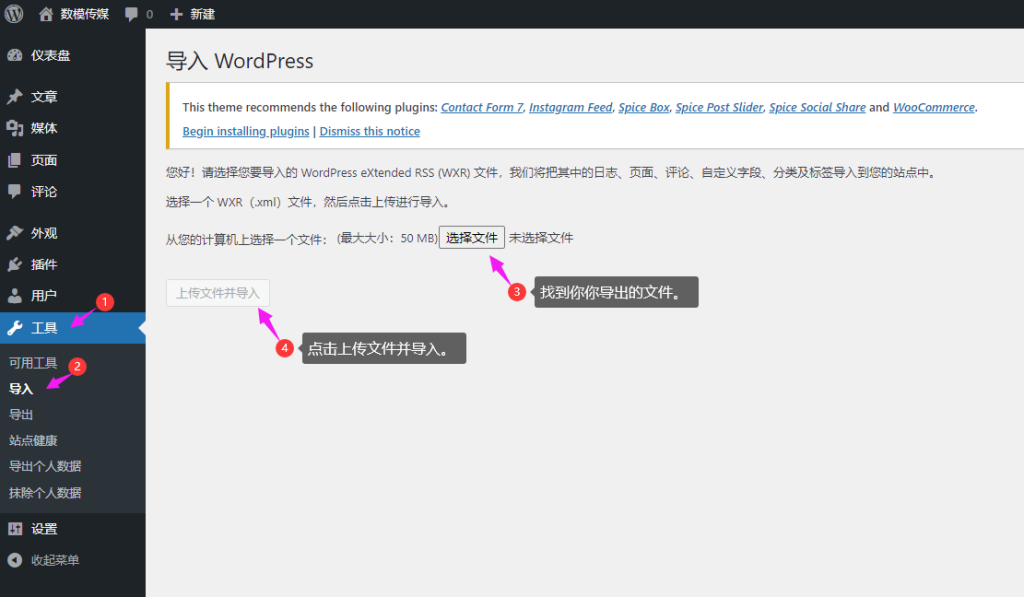Collapse the sidebar with 收起菜单

72,560
